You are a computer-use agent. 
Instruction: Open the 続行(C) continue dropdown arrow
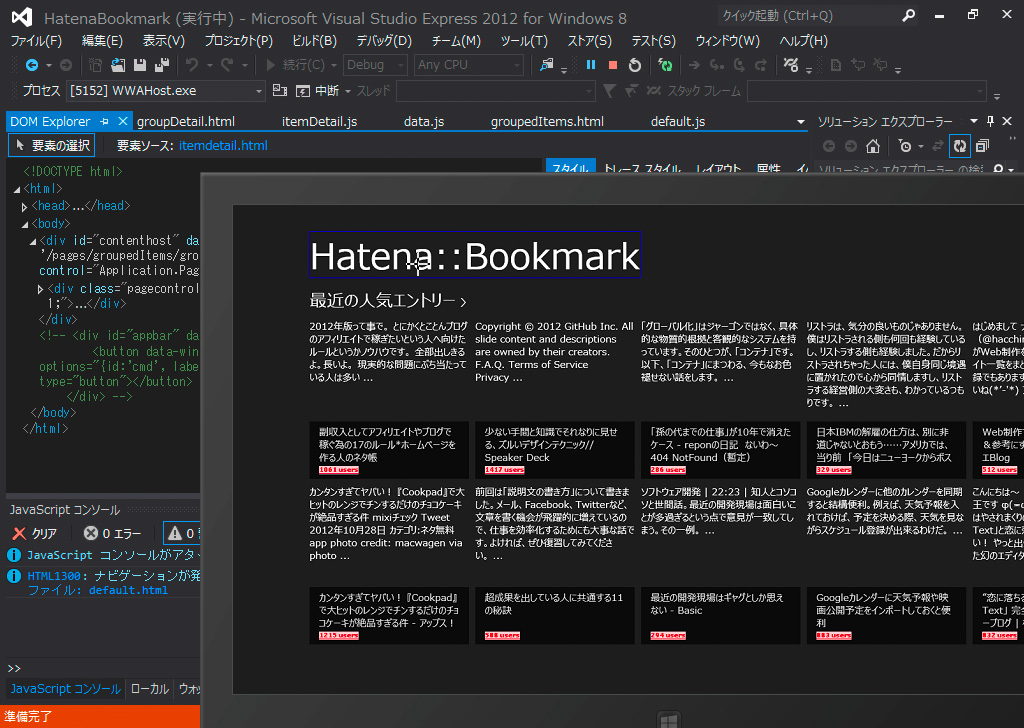pos(334,65)
